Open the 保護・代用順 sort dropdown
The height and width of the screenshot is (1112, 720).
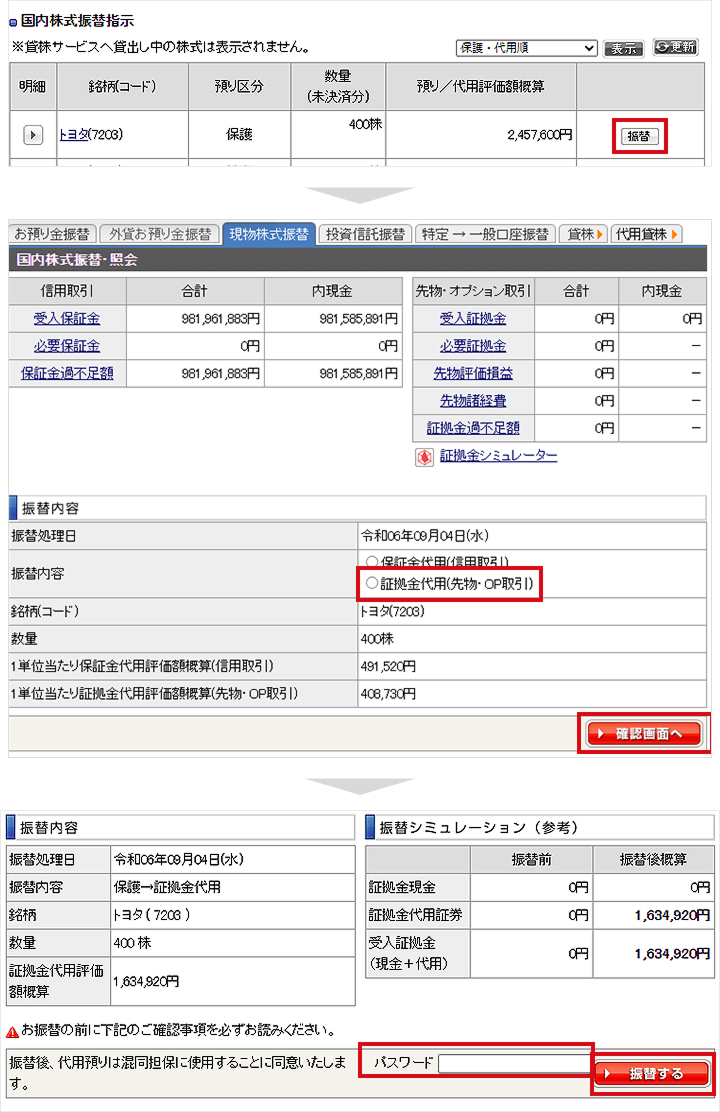click(526, 48)
